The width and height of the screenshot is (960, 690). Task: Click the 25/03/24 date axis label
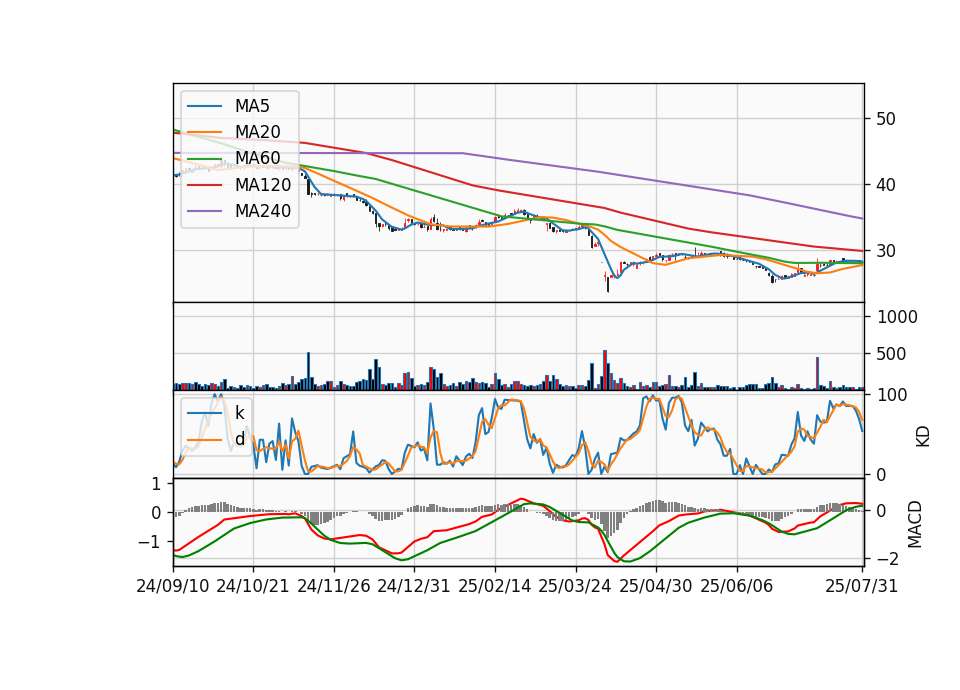click(x=575, y=586)
